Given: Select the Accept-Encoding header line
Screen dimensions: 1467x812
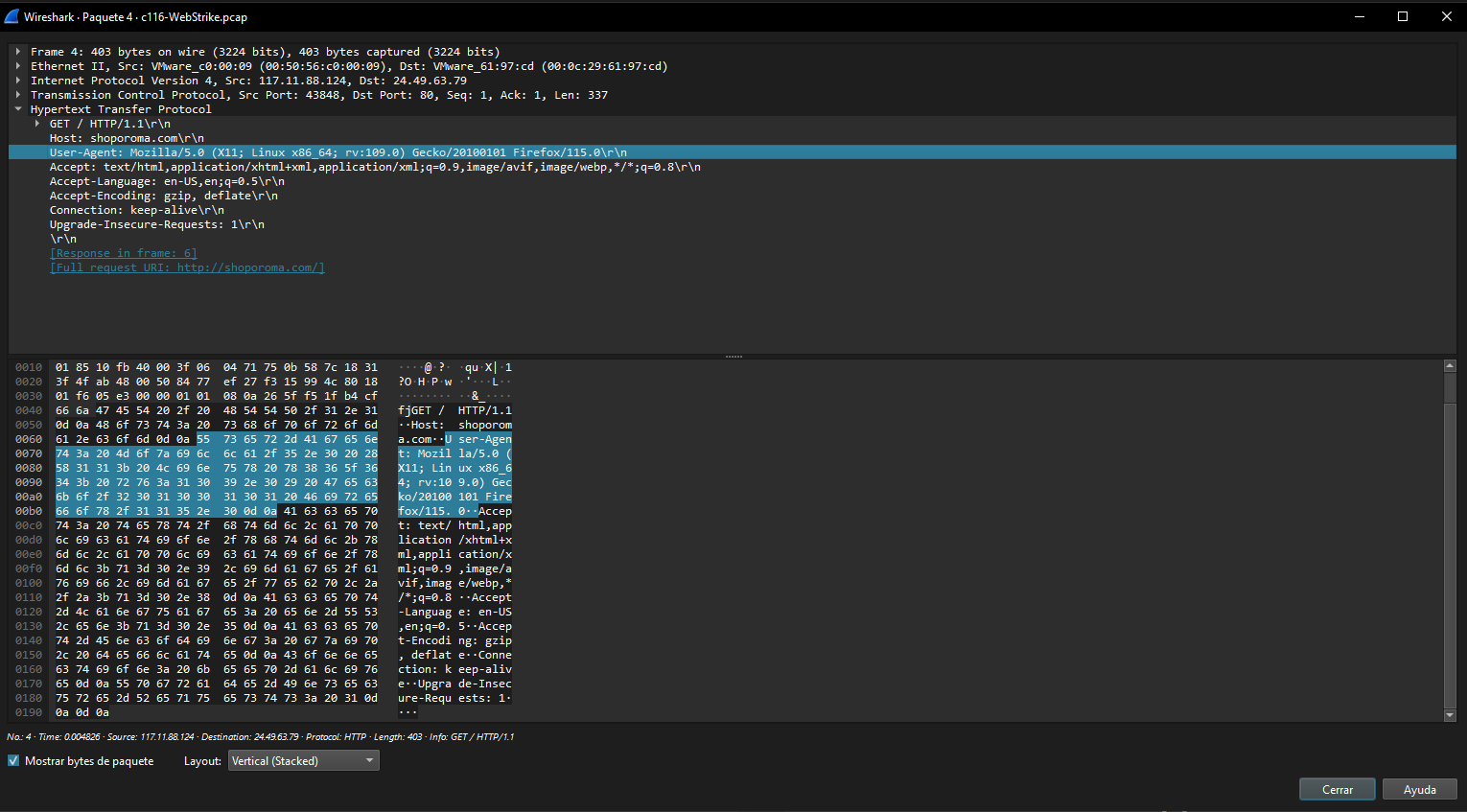Looking at the screenshot, I should pos(163,196).
